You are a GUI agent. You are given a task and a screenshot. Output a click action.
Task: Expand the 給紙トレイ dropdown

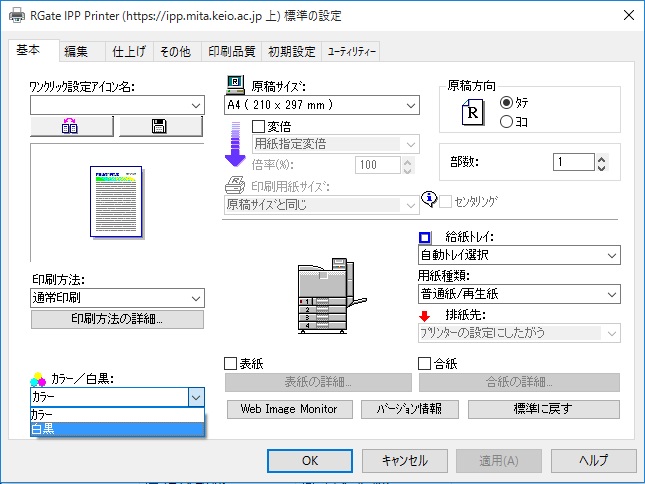[x=517, y=256]
